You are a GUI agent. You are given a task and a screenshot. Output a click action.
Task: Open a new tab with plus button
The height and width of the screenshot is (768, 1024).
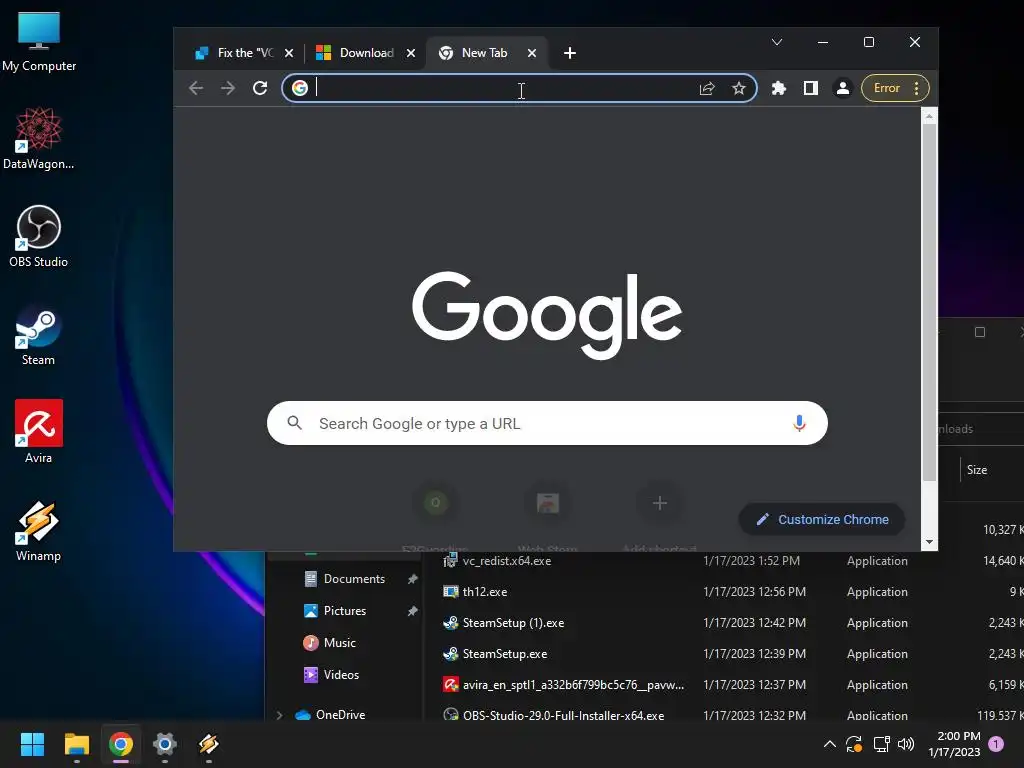point(569,53)
